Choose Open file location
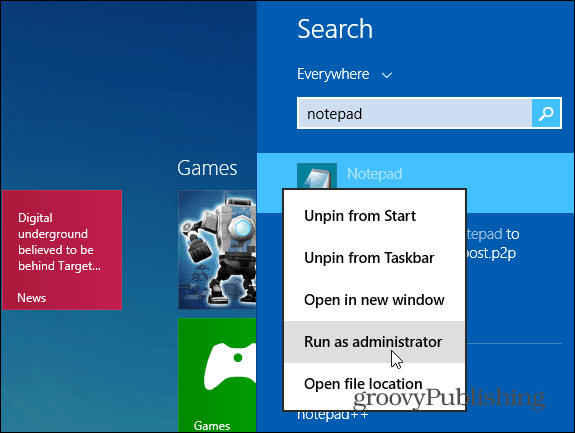Viewport: 575px width, 433px height. 374,384
